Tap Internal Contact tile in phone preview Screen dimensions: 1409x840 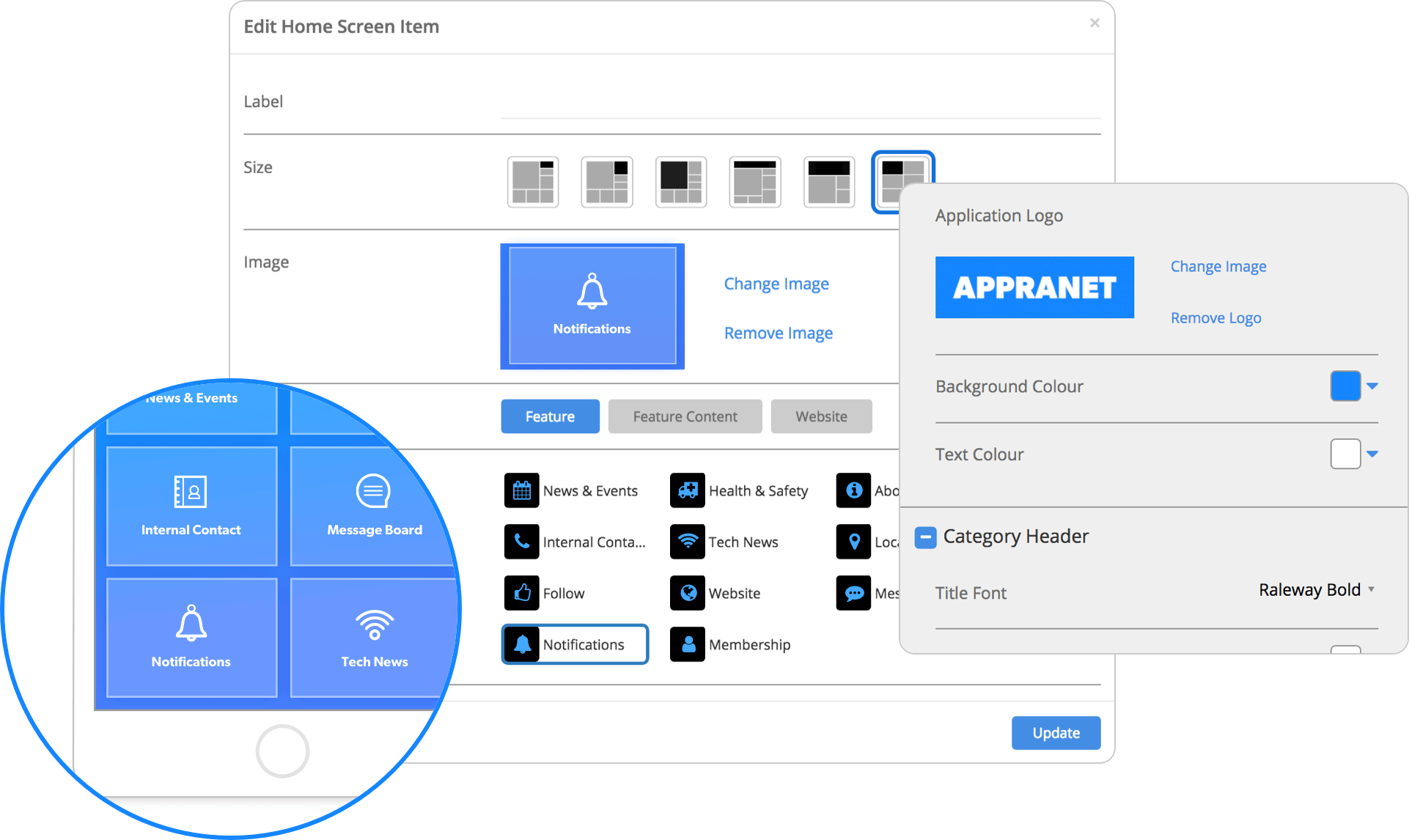191,506
